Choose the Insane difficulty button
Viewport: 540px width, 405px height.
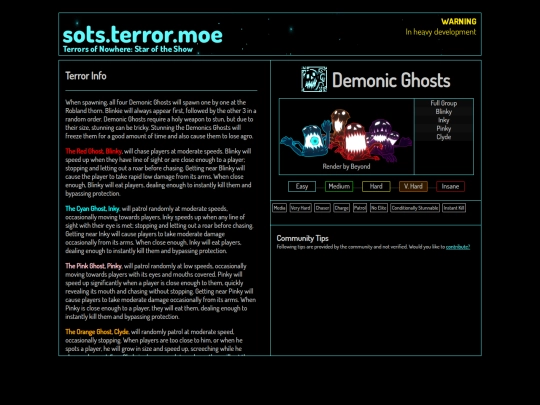coord(450,186)
